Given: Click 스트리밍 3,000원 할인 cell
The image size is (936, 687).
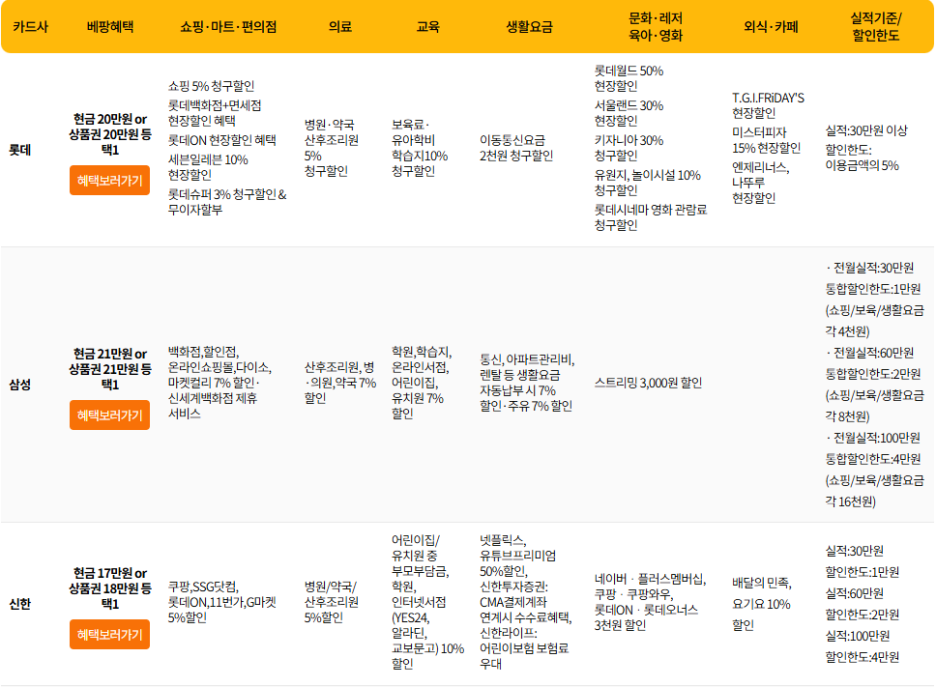Looking at the screenshot, I should (648, 383).
